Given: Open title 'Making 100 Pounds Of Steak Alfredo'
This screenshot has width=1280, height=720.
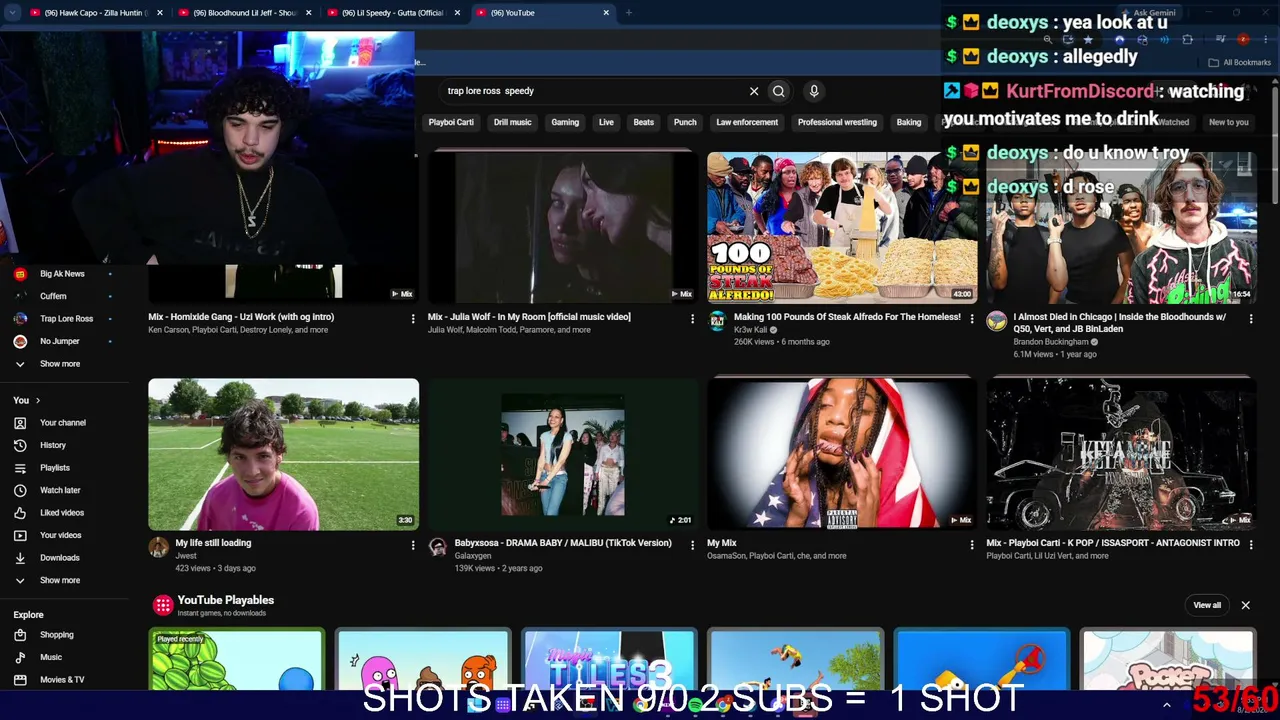Looking at the screenshot, I should [x=847, y=317].
